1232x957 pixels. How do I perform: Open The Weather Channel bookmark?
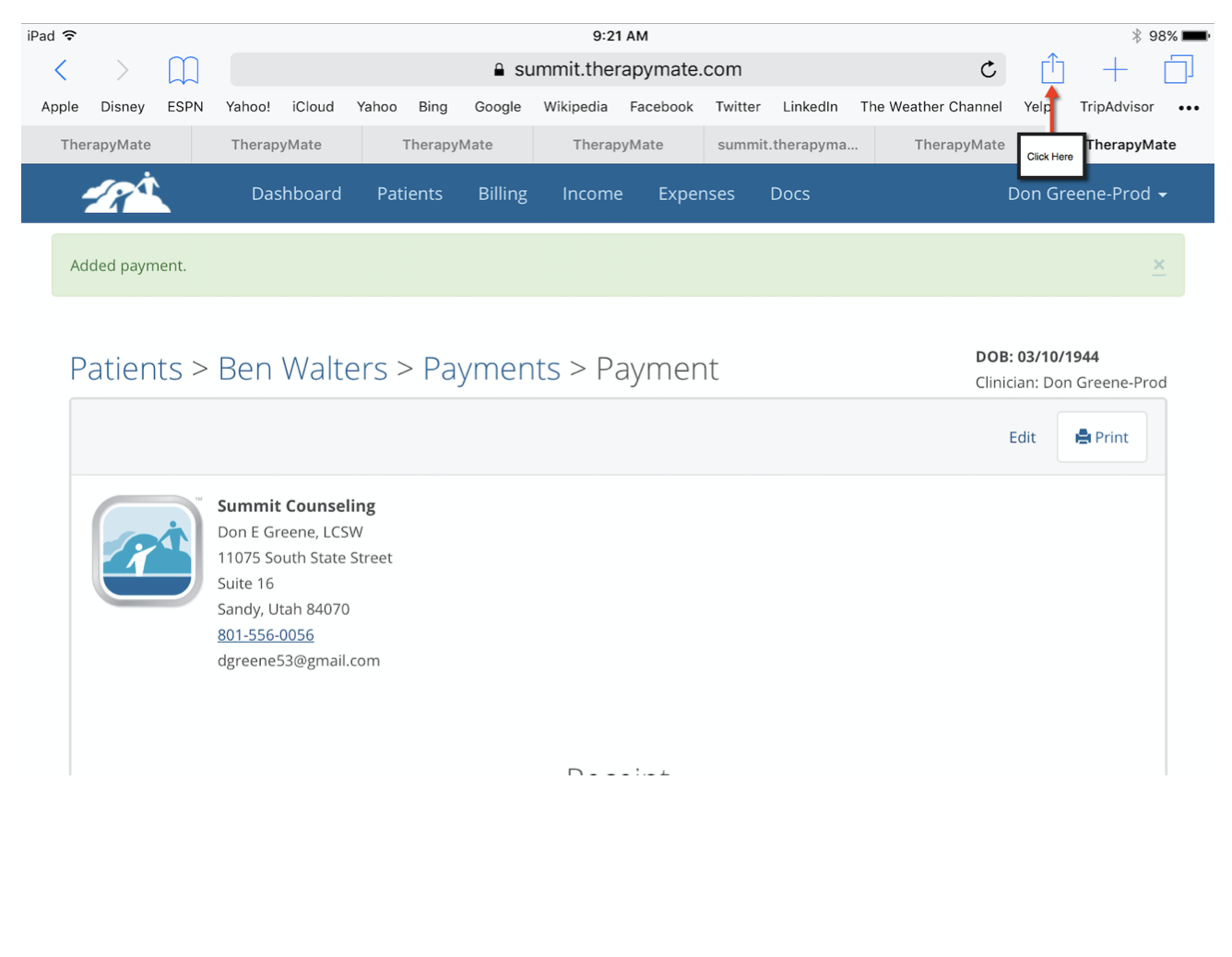coord(930,107)
